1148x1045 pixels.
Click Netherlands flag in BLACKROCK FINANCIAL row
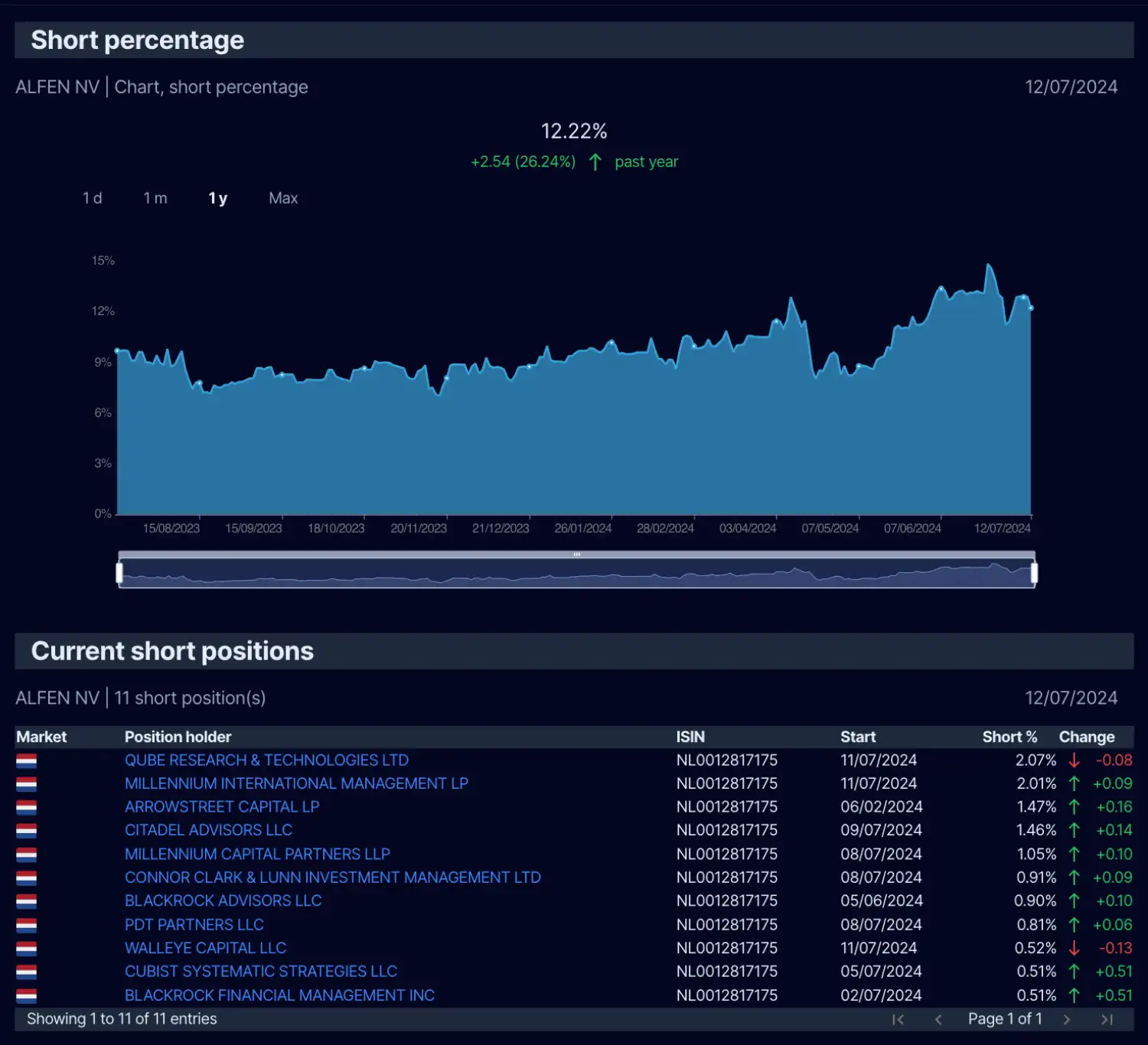[26, 996]
